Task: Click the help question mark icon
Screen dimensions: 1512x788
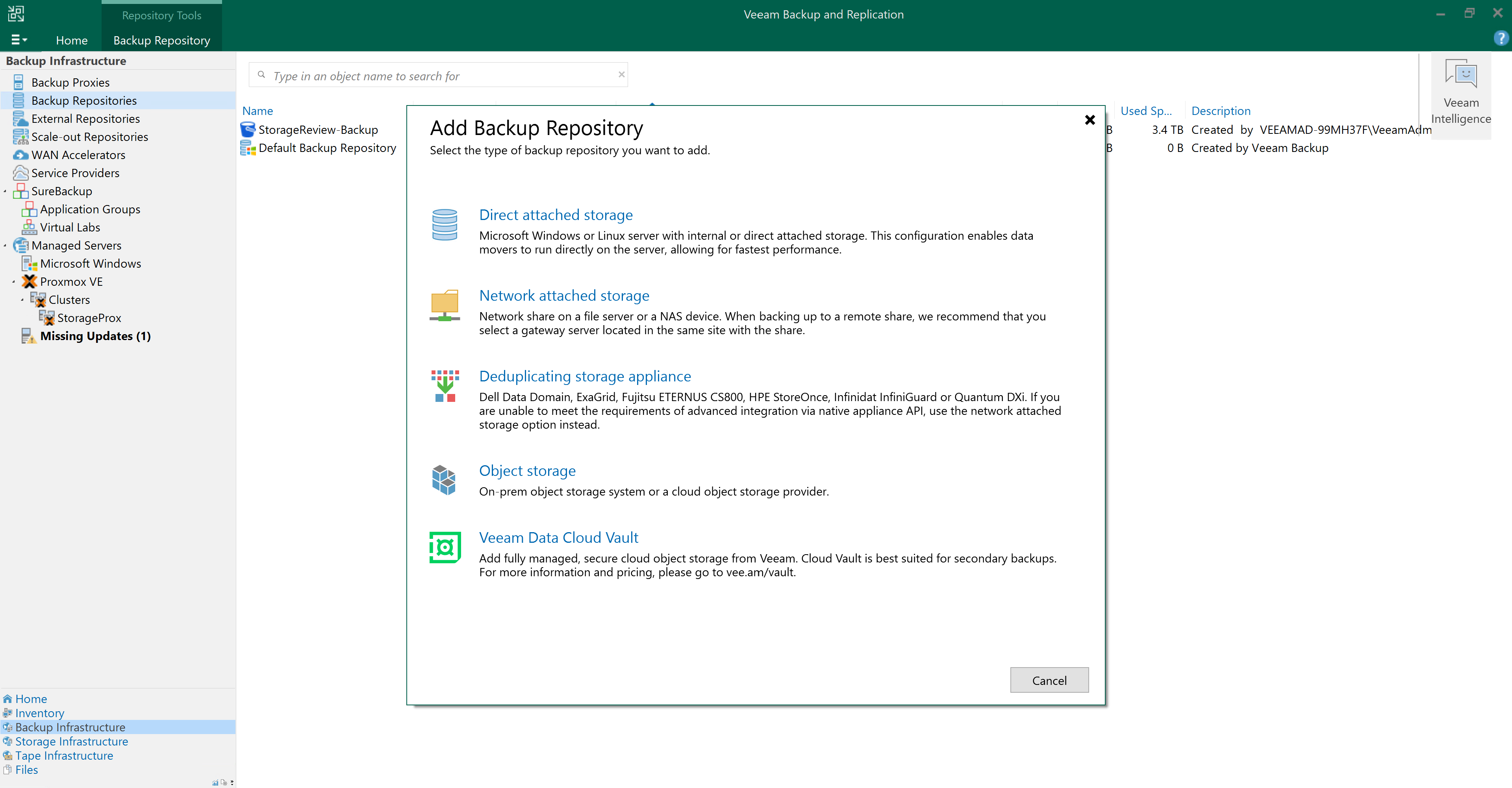Action: [1500, 39]
